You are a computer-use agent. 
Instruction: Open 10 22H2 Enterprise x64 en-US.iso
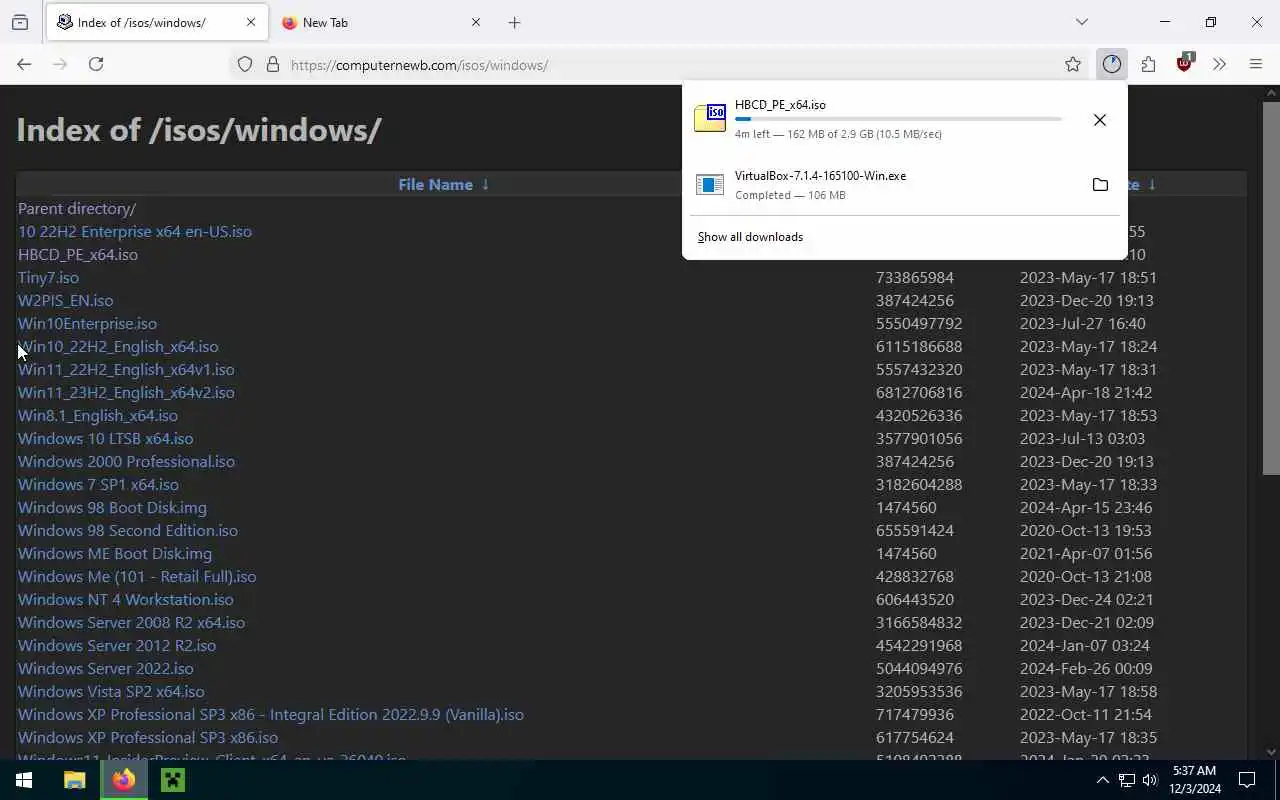pyautogui.click(x=135, y=231)
